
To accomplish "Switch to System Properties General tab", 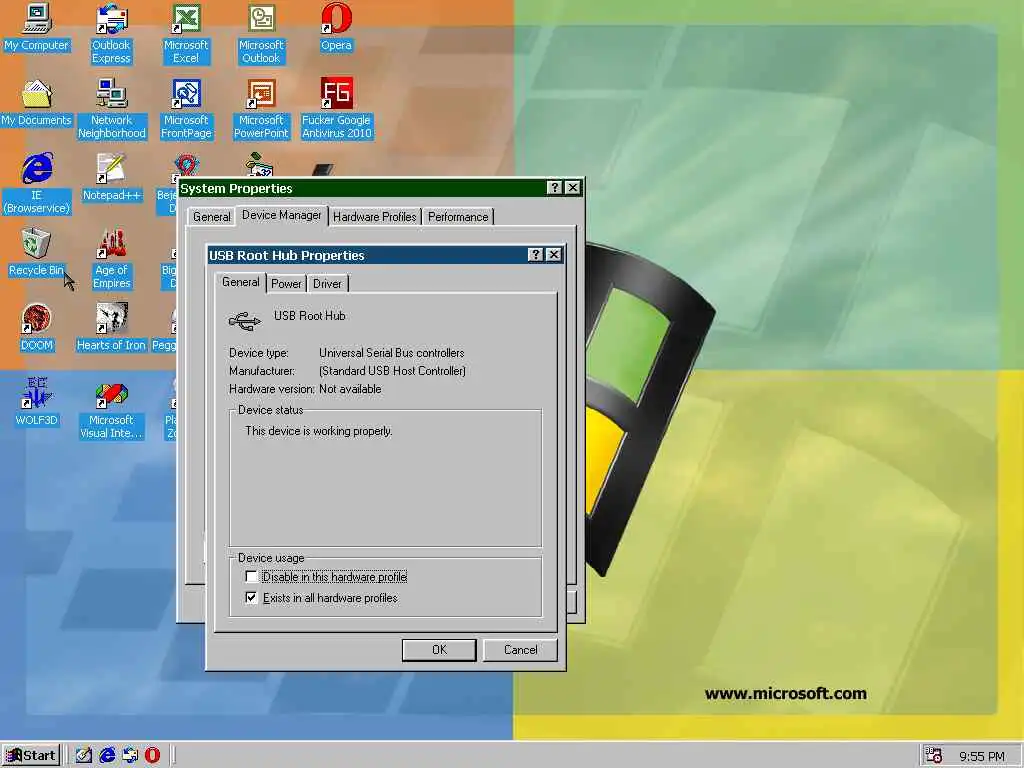I will (212, 217).
